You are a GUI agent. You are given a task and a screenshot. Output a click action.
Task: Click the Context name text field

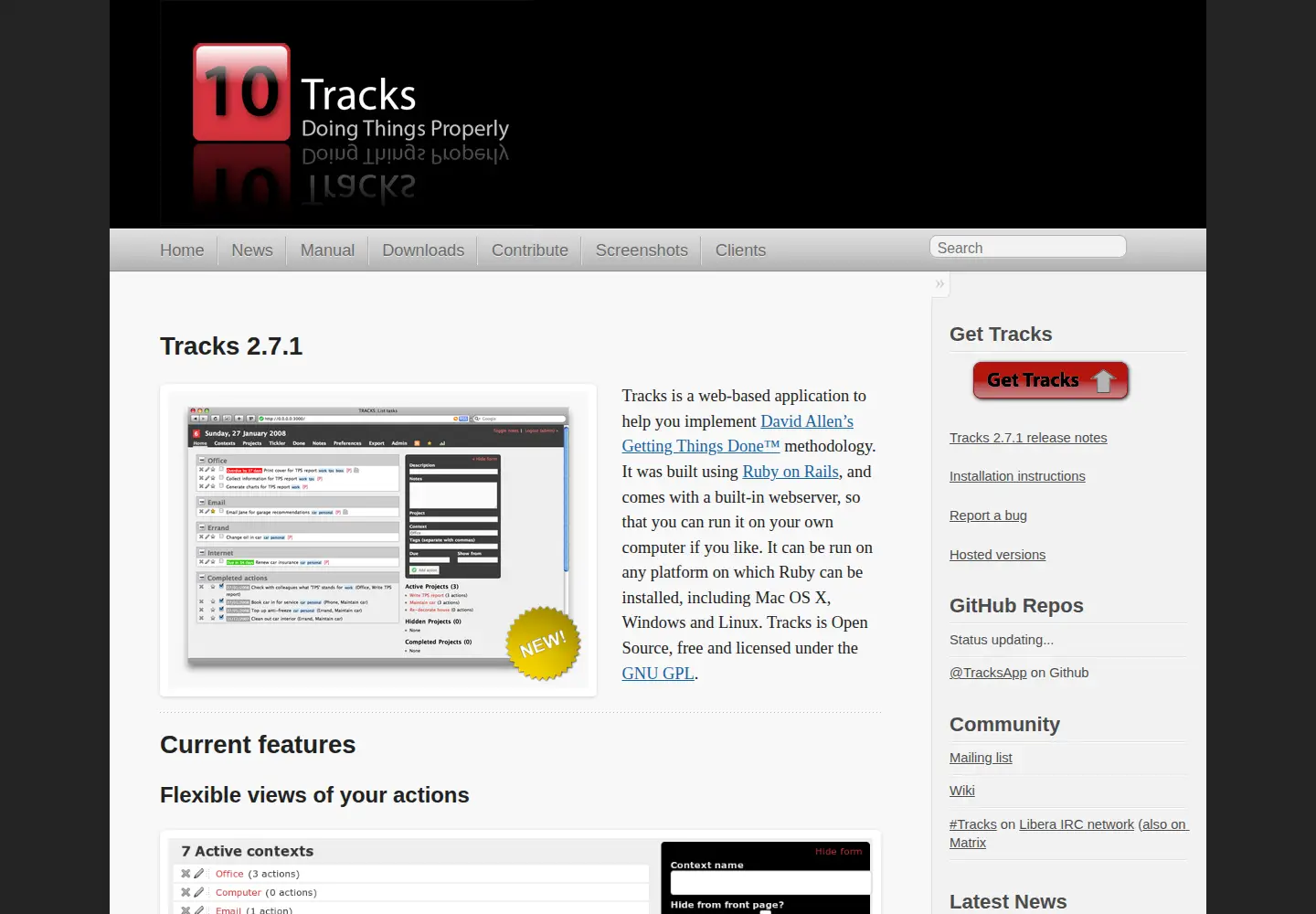click(770, 882)
